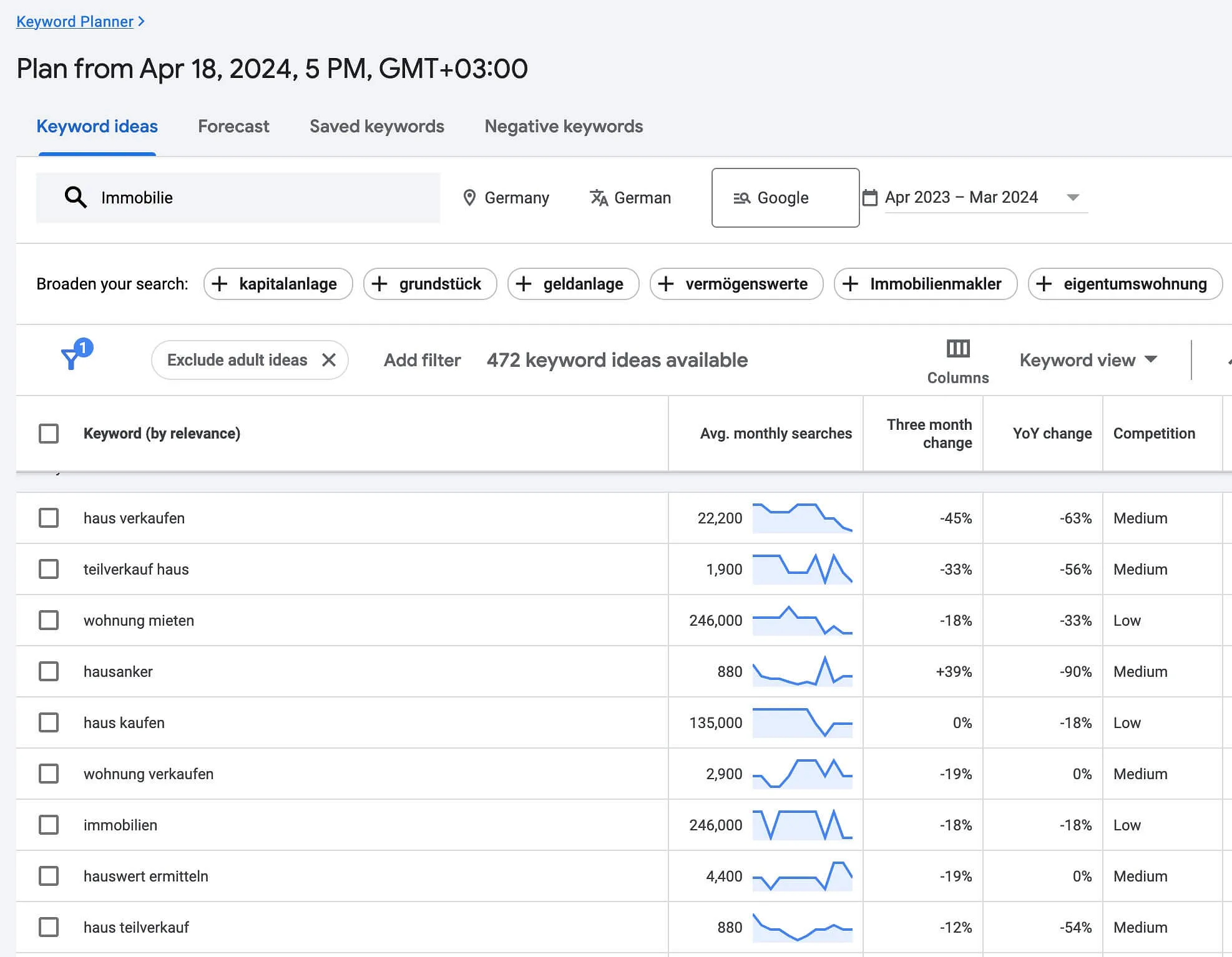
Task: Remove the Exclude adult ideas filter
Action: pyautogui.click(x=329, y=360)
